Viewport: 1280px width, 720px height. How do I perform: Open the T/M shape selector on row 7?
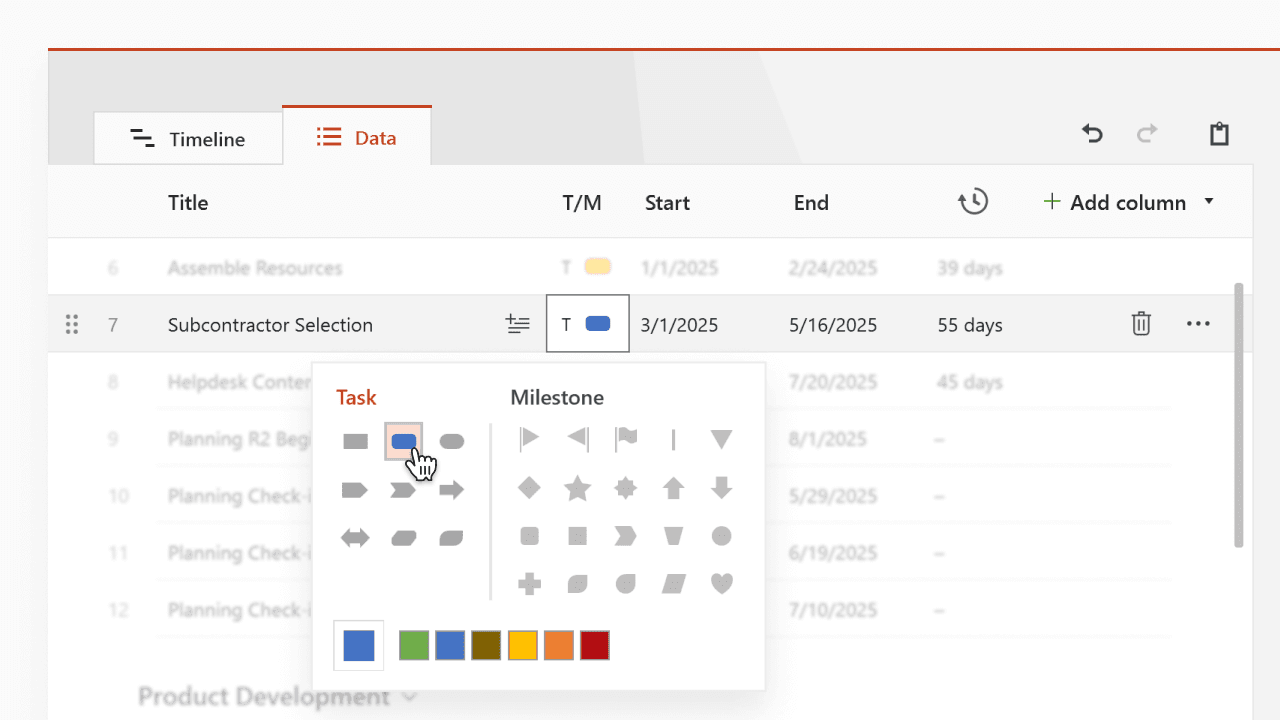tap(588, 323)
